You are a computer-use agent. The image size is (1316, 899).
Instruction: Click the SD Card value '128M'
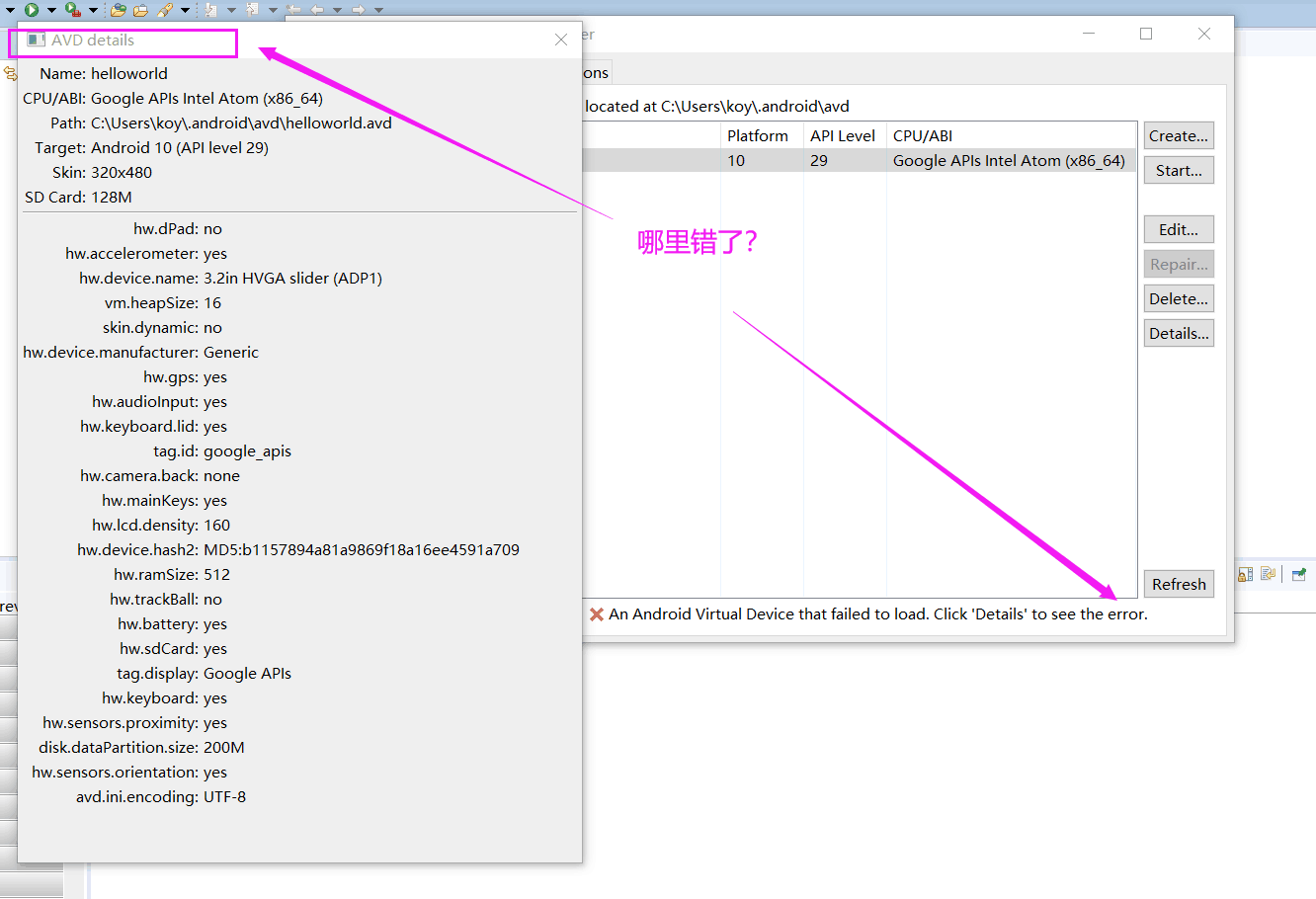(112, 197)
